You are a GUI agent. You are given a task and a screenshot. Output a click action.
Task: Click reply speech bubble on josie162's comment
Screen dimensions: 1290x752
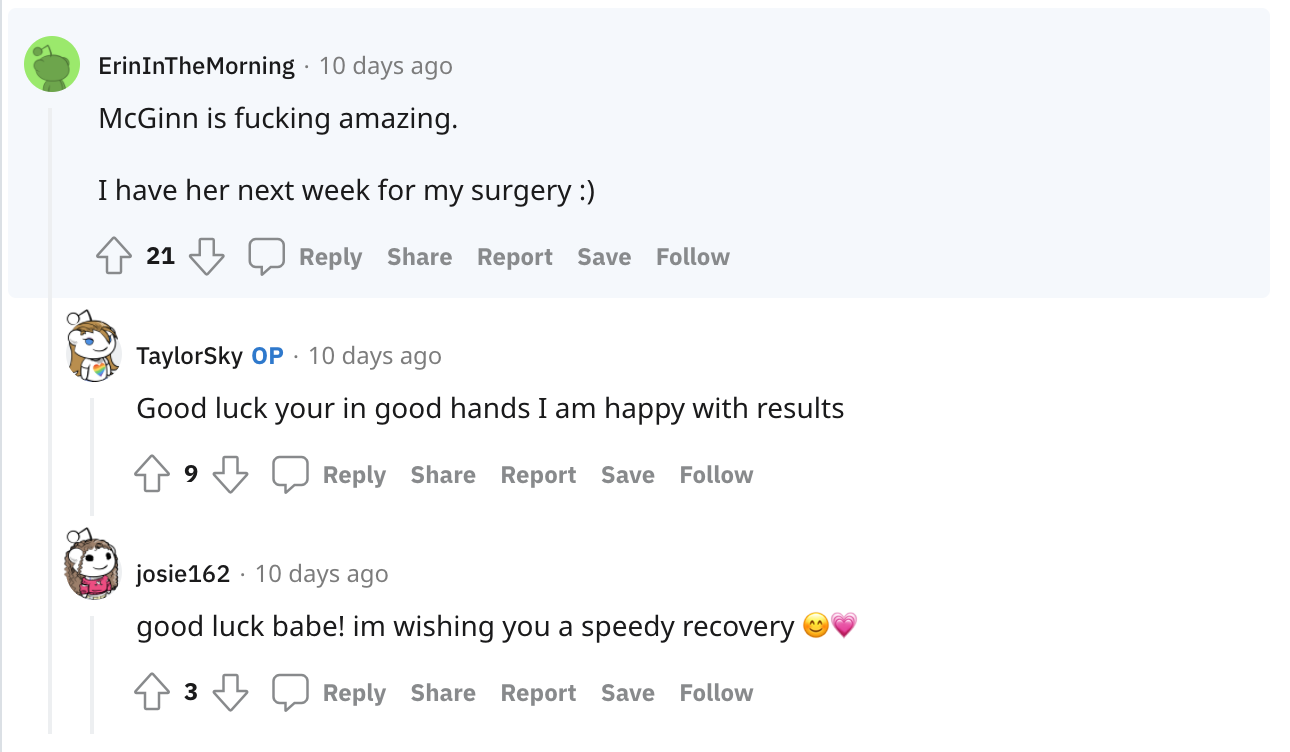[291, 693]
